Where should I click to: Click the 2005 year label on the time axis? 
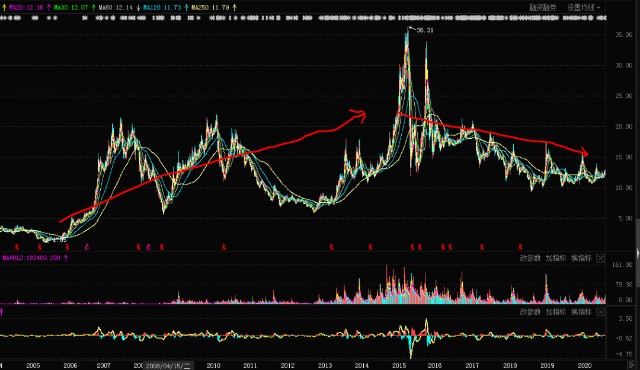33,366
